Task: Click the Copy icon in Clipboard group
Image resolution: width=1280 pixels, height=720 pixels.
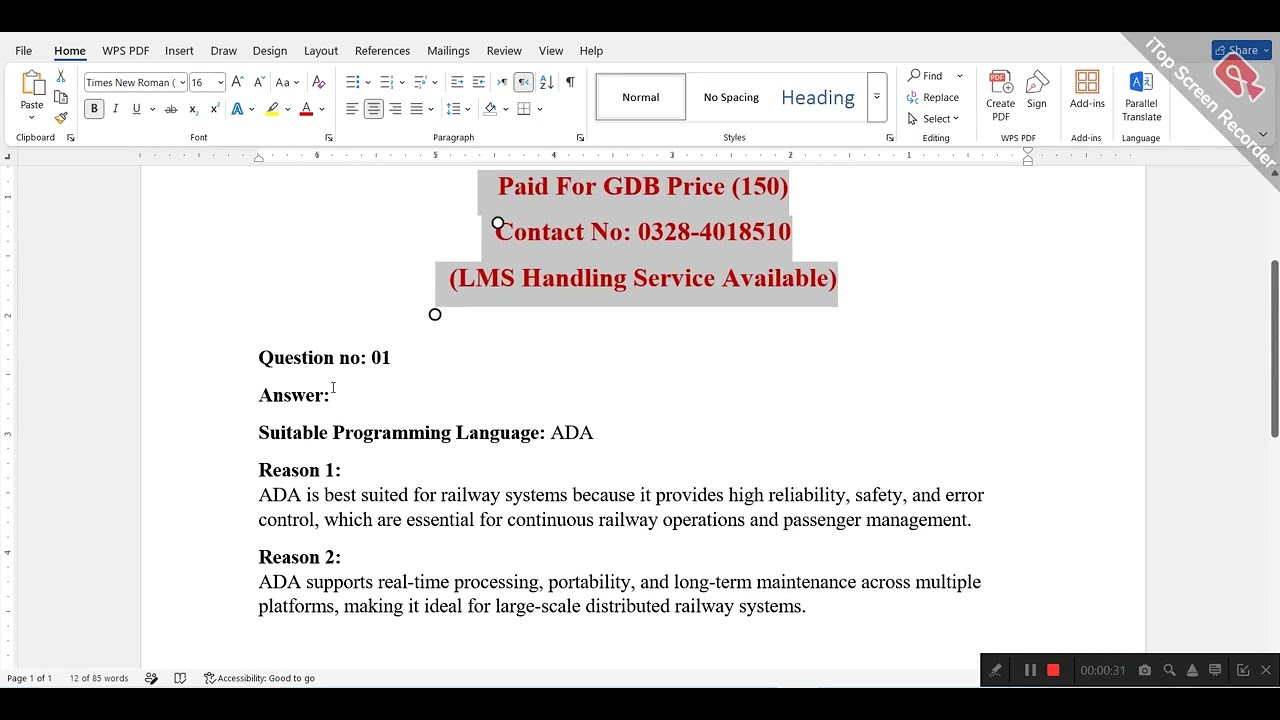Action: pyautogui.click(x=61, y=97)
